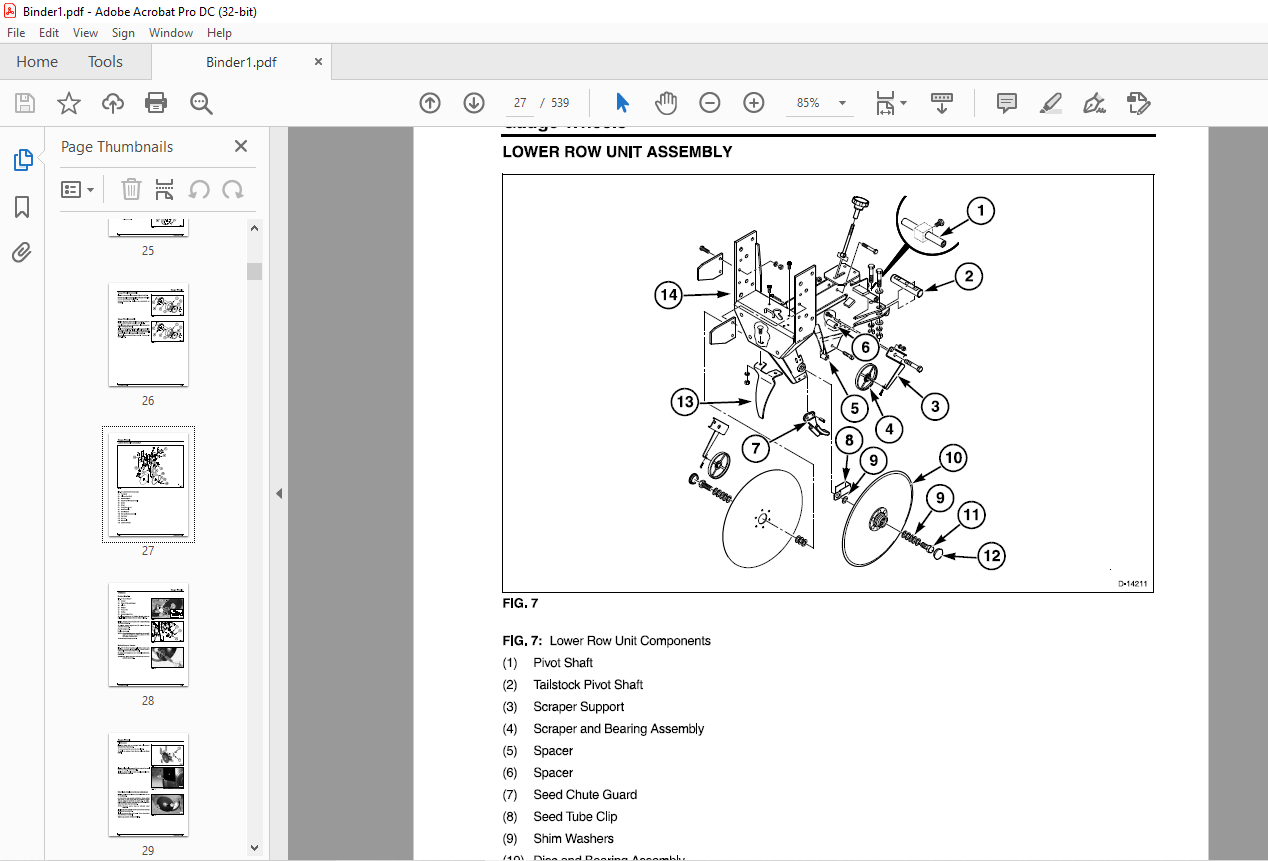Click Scraper and Bearing Assembly text
The image size is (1268, 861).
(619, 729)
